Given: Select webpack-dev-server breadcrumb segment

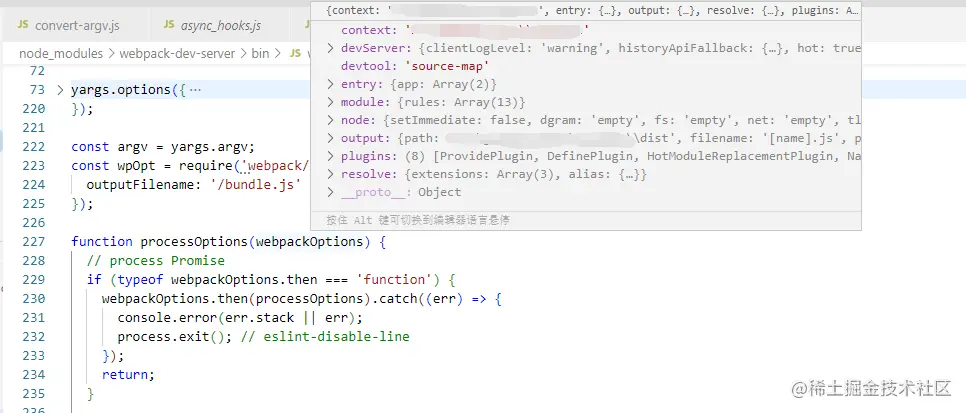Looking at the screenshot, I should 177,54.
